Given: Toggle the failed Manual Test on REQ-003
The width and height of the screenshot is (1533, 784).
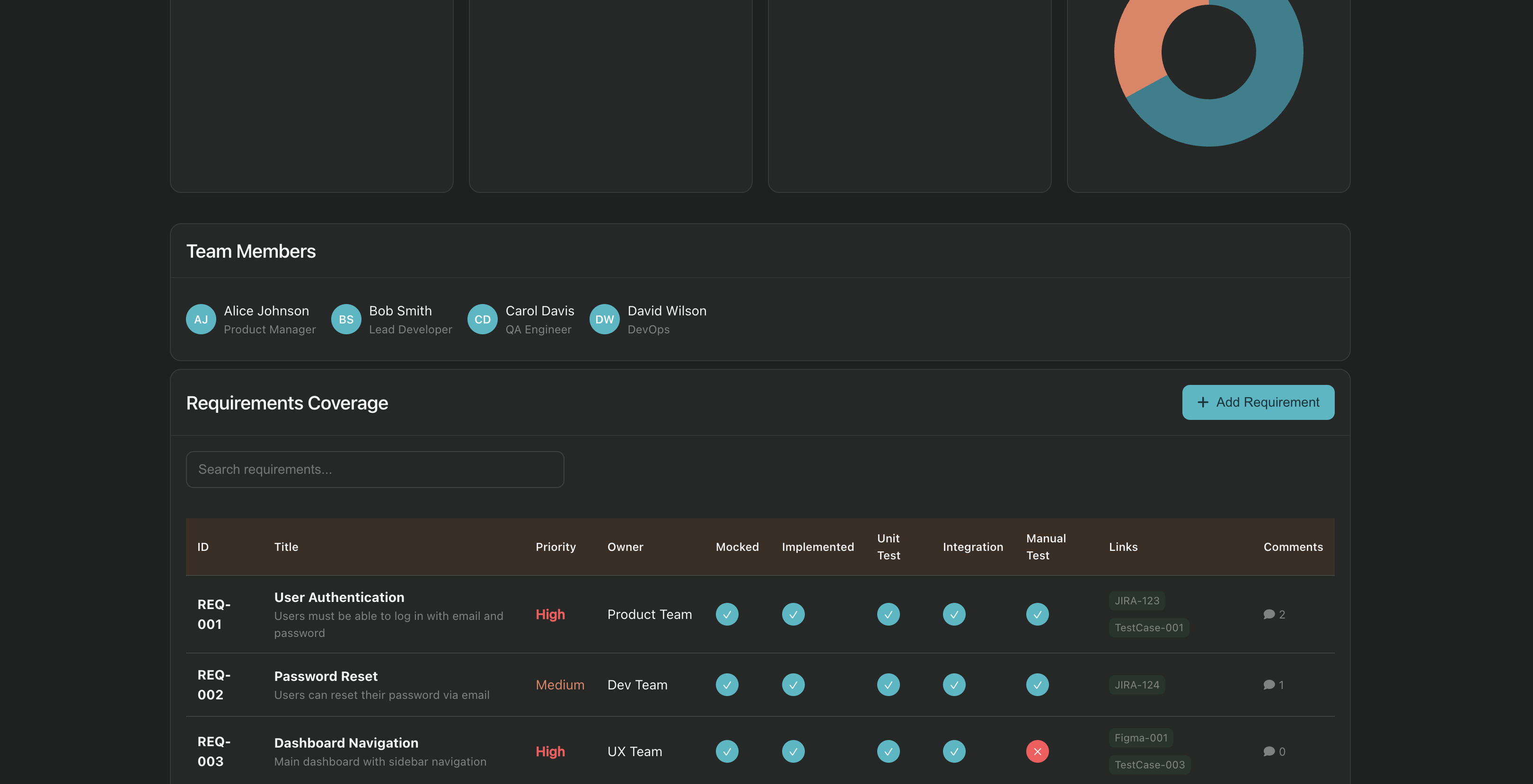Looking at the screenshot, I should point(1037,751).
